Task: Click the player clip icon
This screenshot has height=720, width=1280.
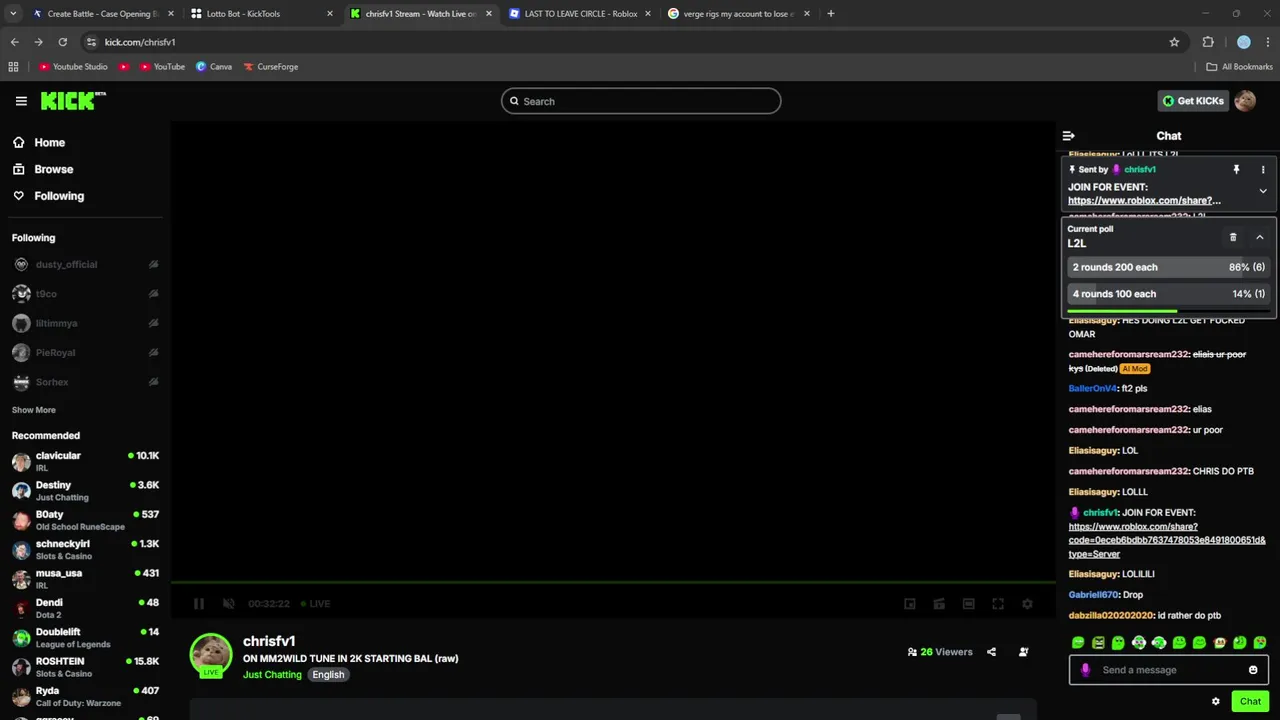Action: tap(939, 604)
